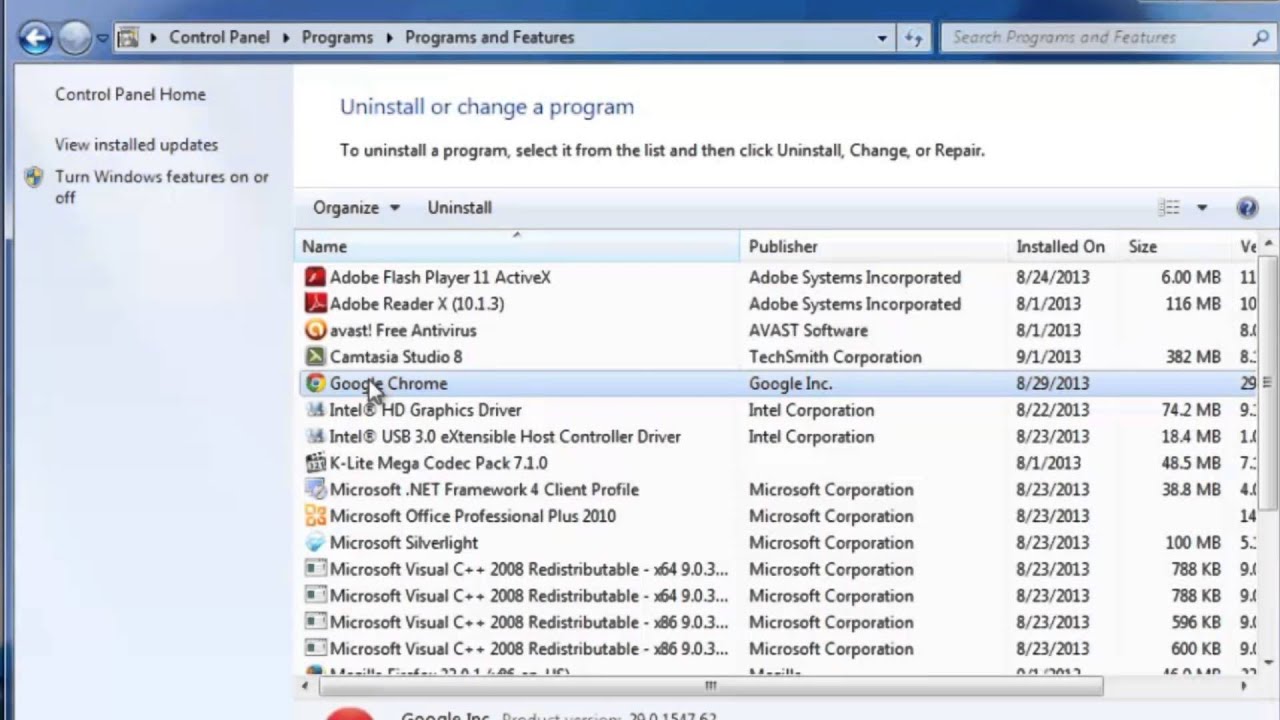Click the Intel USB 3.0 Controller Driver icon
Screen dimensions: 1280x720
coord(315,437)
